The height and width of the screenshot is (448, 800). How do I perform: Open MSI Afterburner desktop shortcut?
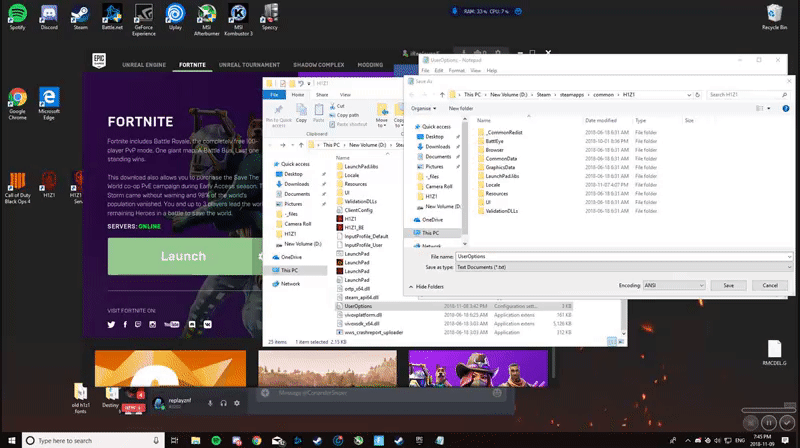[207, 19]
